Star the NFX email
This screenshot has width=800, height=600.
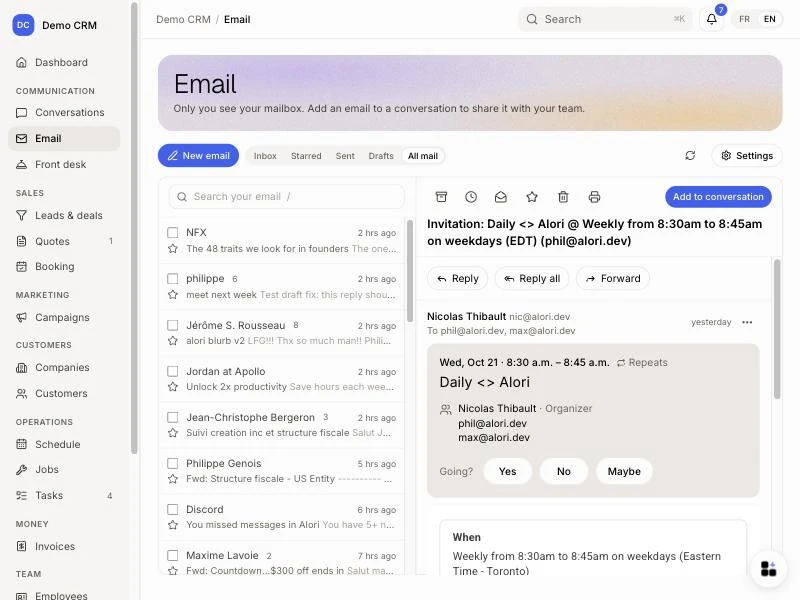tap(173, 248)
